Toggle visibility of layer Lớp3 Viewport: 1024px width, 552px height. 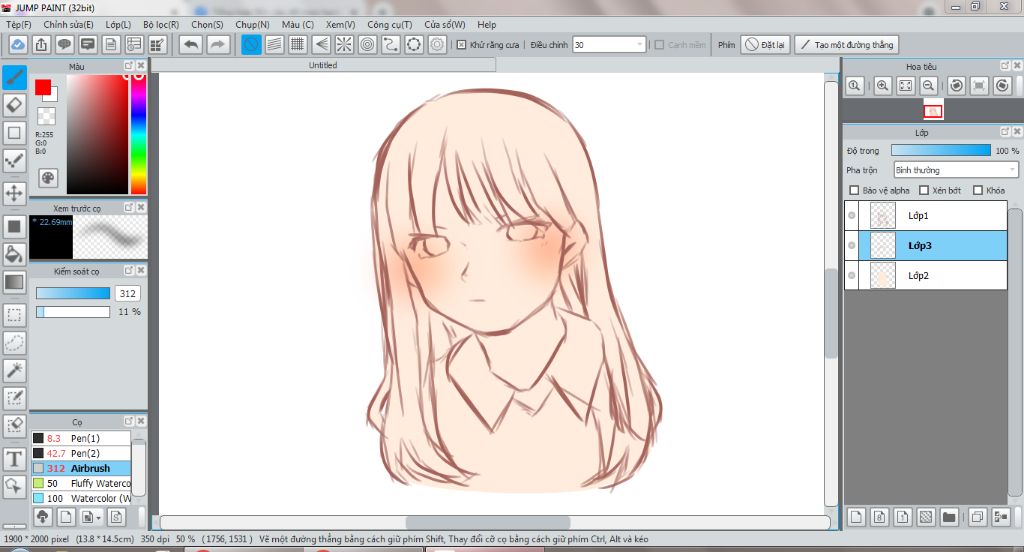[852, 246]
